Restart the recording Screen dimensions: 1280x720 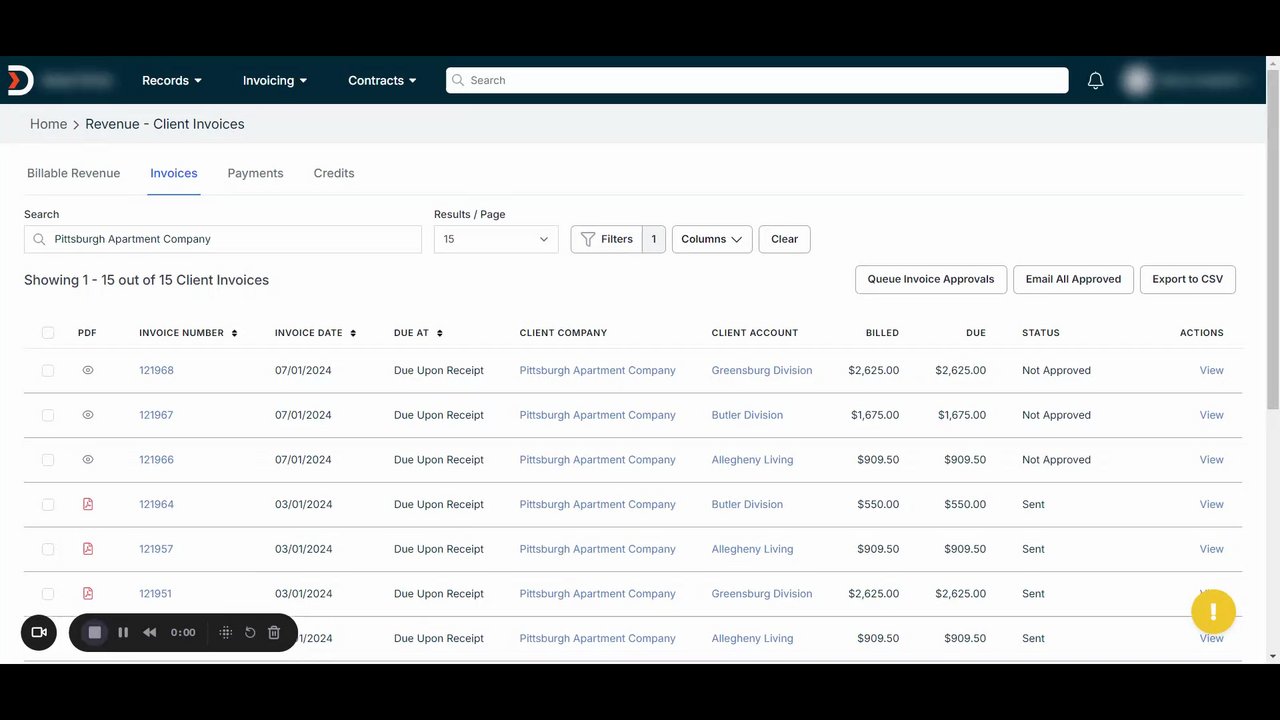[250, 632]
